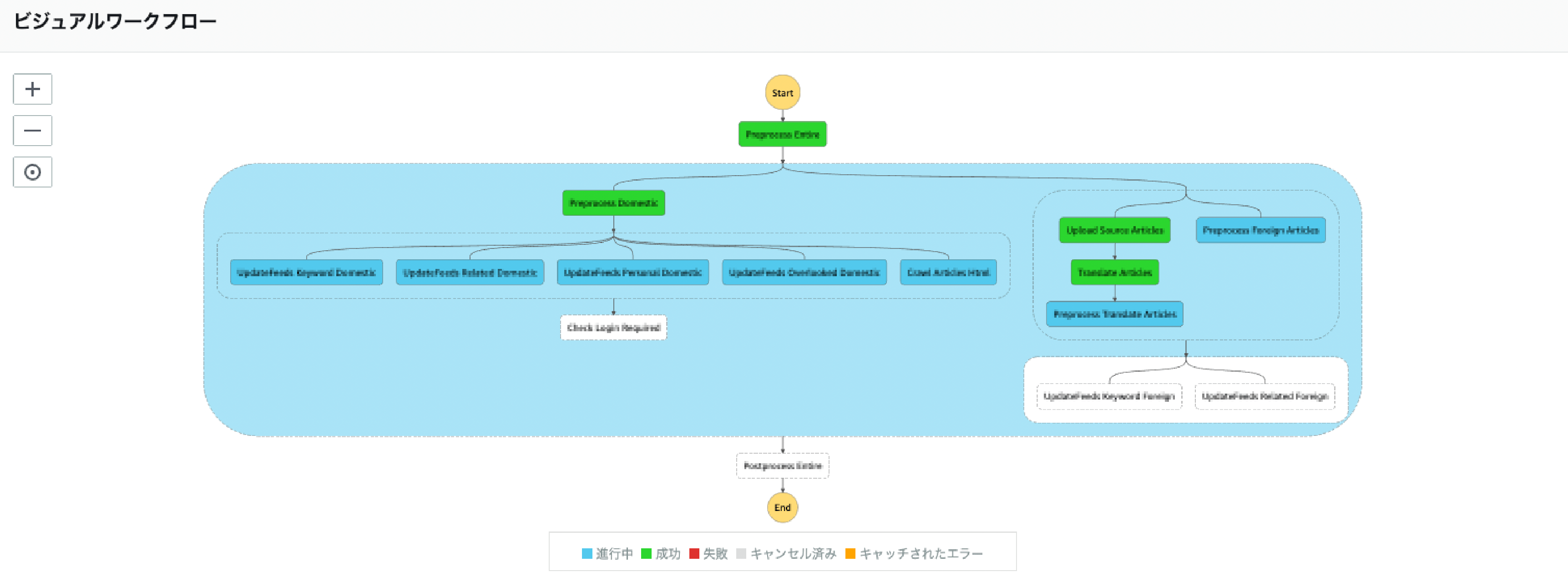Click the blue 進行中 legend swatch
This screenshot has width=1568, height=587.
587,553
